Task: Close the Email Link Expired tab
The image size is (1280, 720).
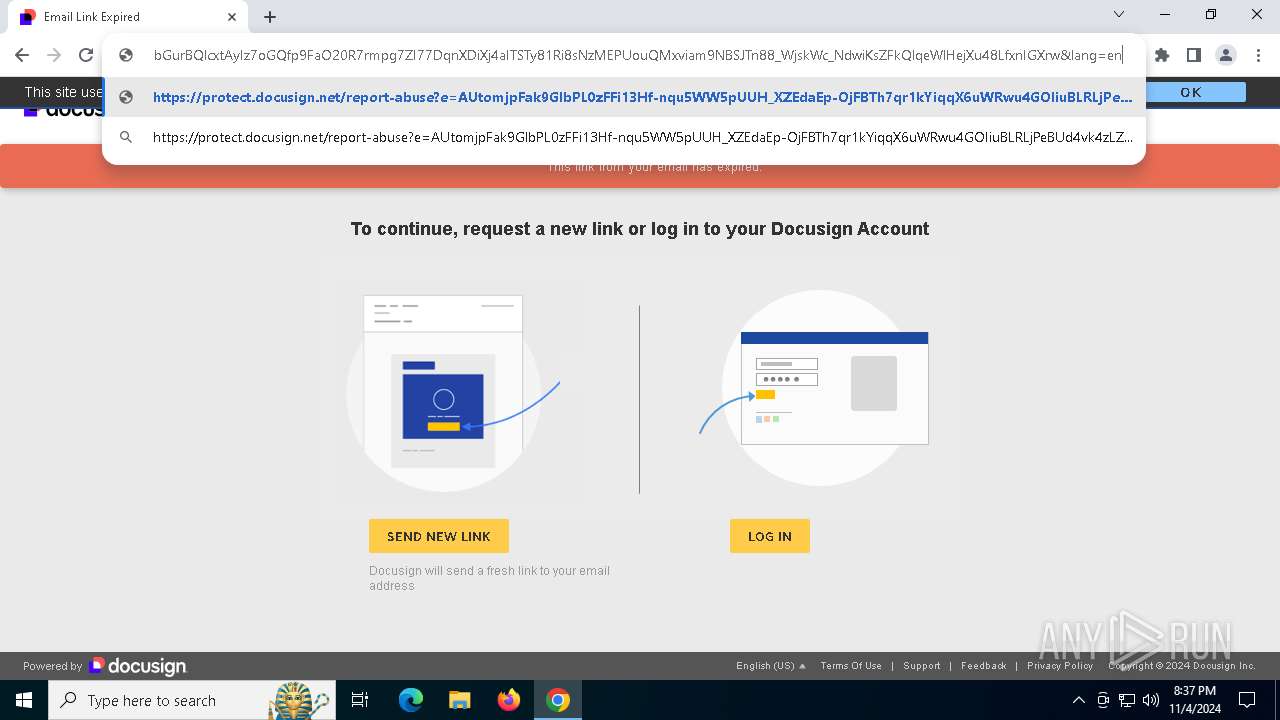Action: [x=232, y=17]
